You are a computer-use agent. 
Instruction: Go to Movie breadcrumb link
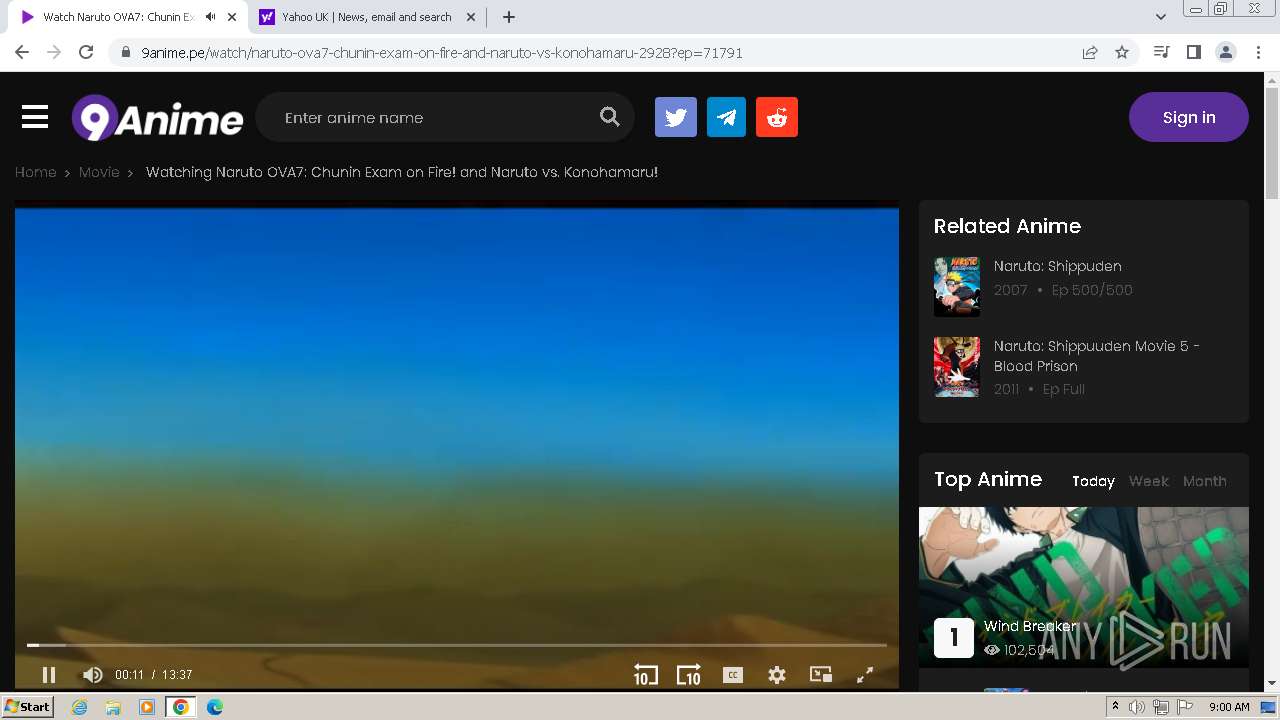point(99,172)
